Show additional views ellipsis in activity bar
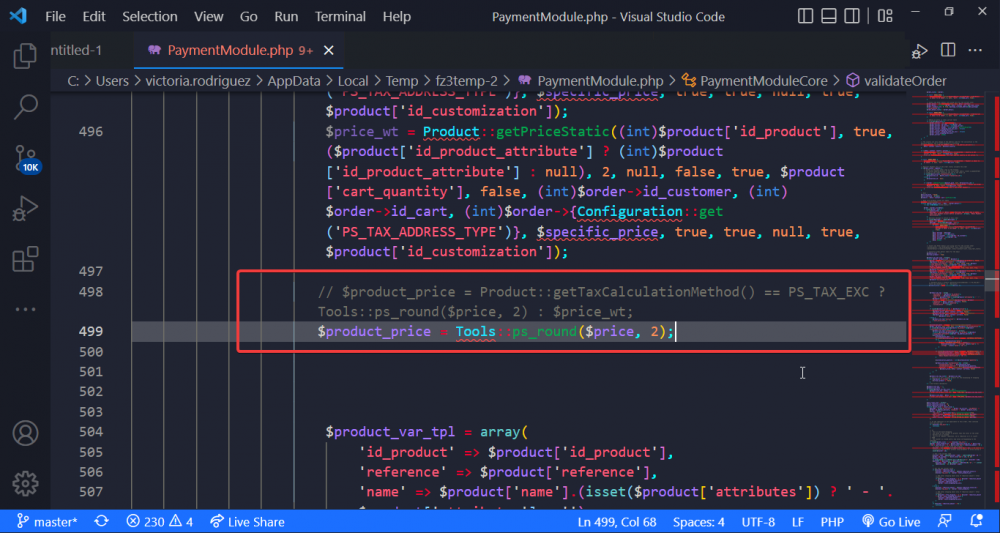1000x533 pixels. point(26,309)
